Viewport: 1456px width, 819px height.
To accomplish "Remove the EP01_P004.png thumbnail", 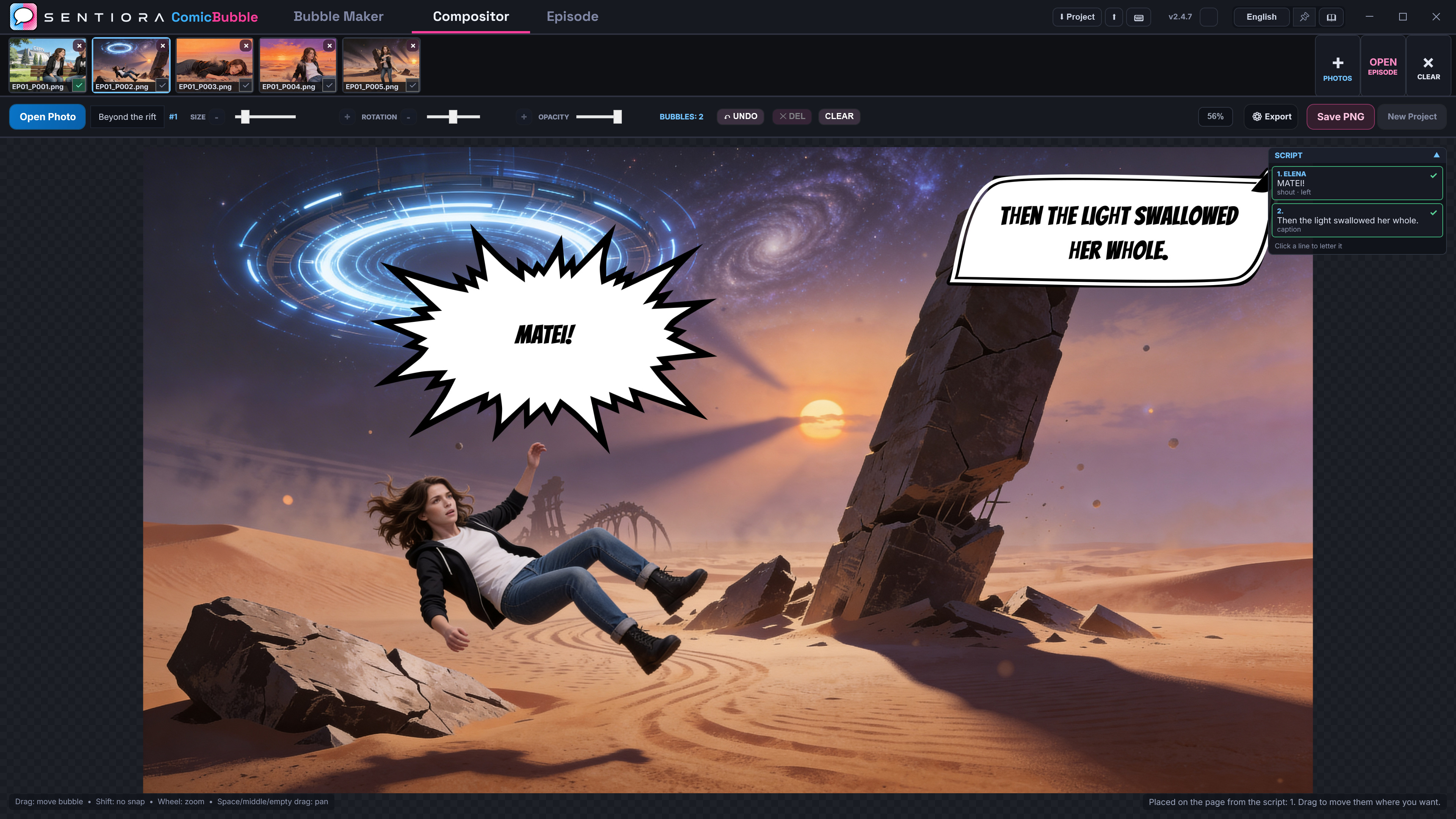I will pos(329,46).
